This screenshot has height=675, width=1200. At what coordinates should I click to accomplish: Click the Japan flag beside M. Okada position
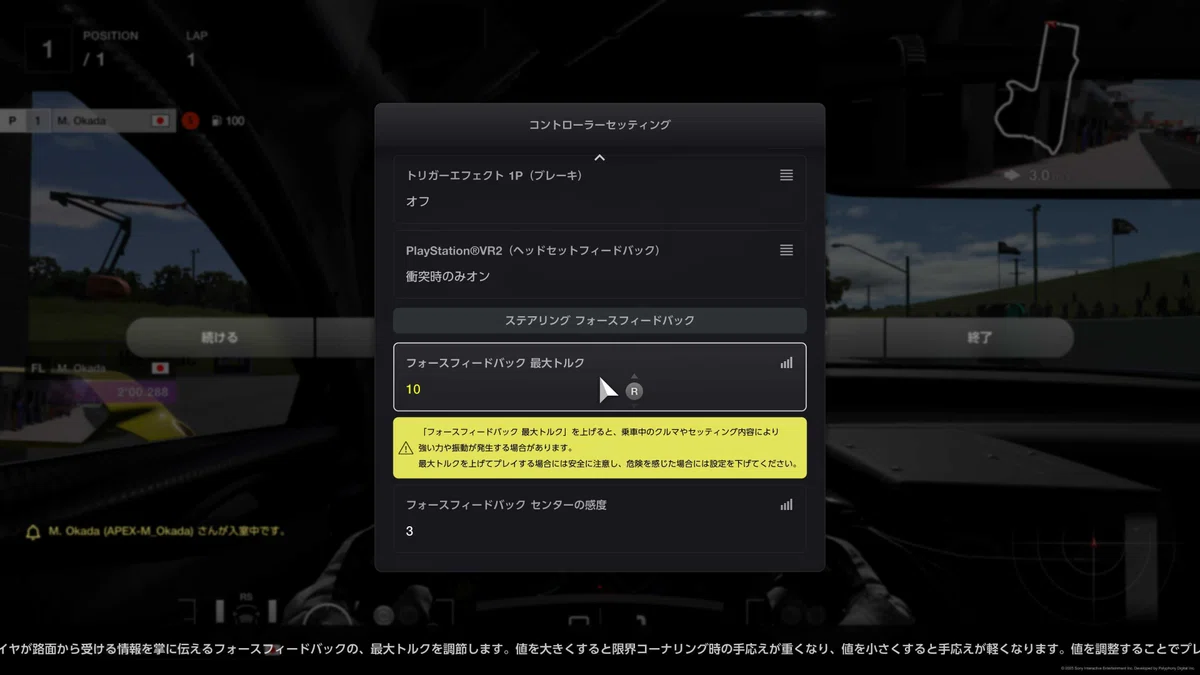point(158,121)
